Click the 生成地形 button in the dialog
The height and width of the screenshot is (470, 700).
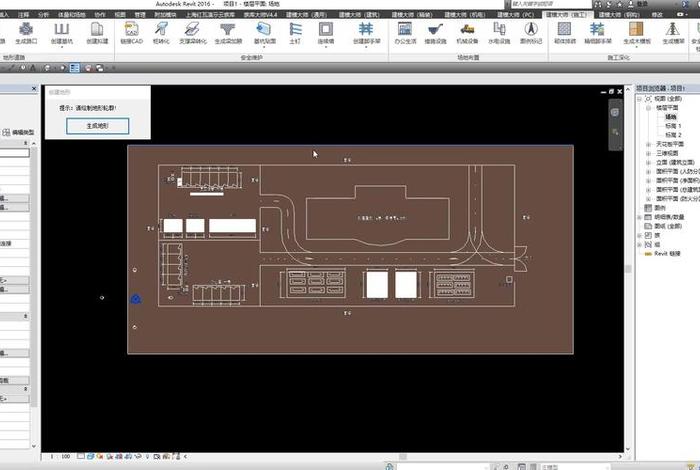click(x=97, y=126)
